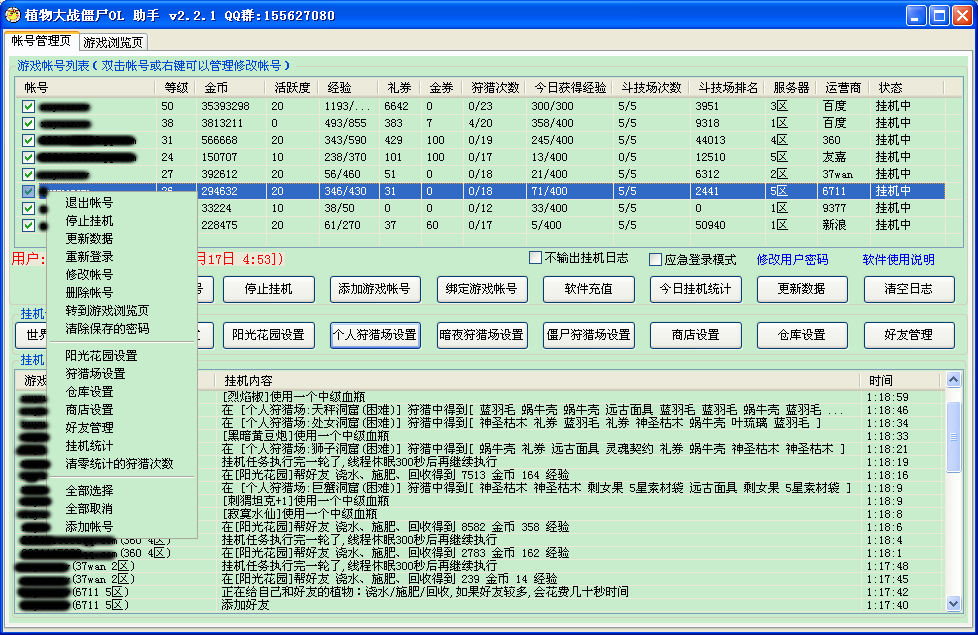Click 清空日志 to clear logs
This screenshot has width=978, height=635.
pos(909,289)
